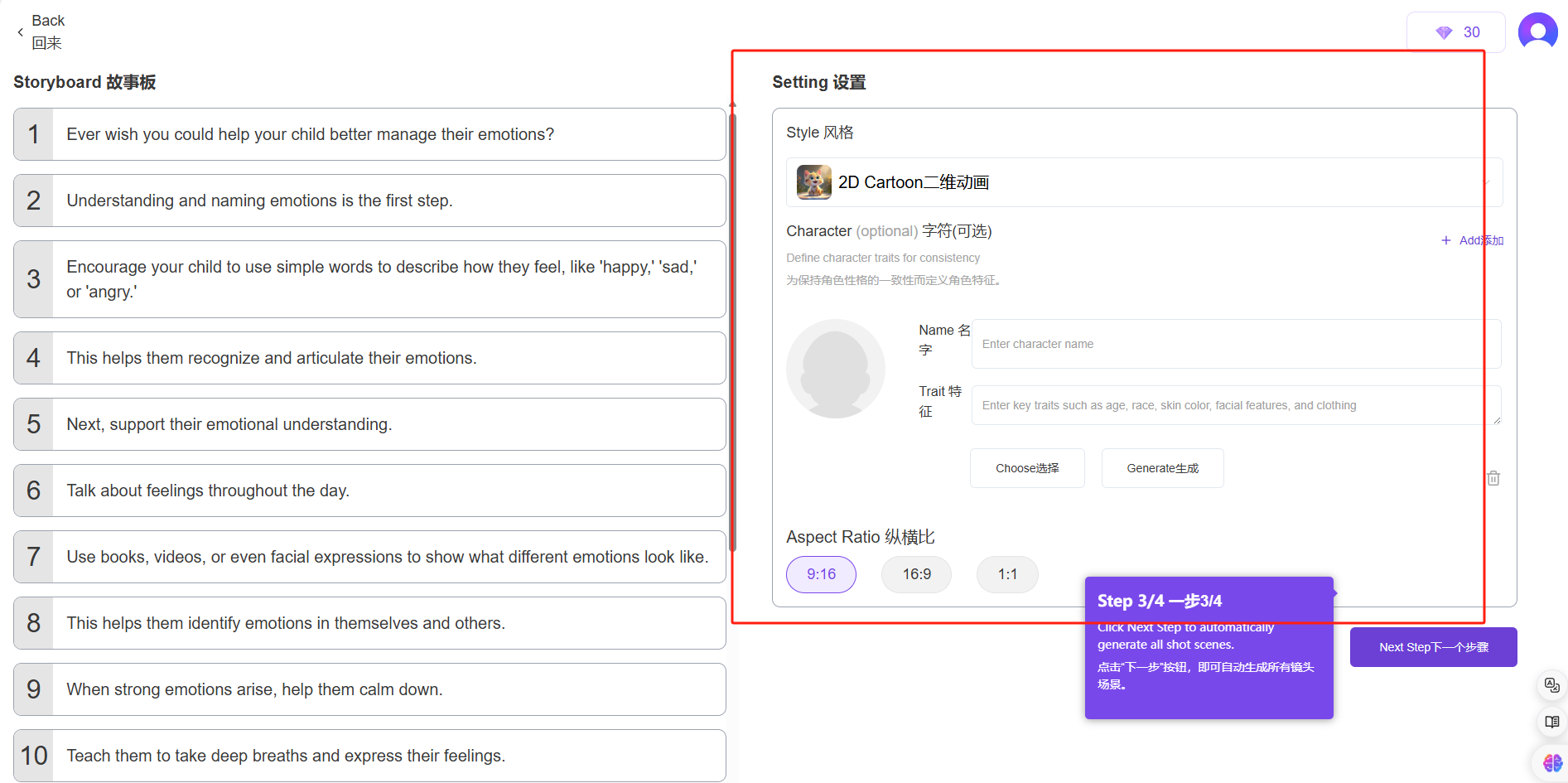Screen dimensions: 1568x783
Task: Open the book guide icon
Action: pos(1551,723)
